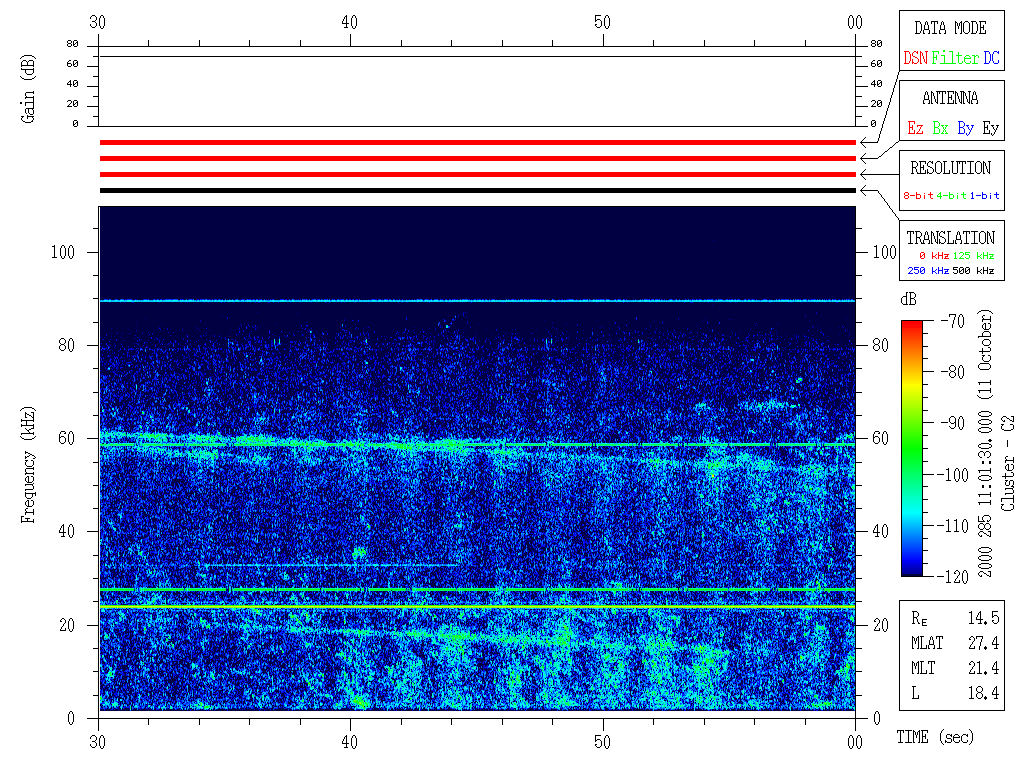The image size is (1024, 768).
Task: Click the red DSN data mode label
Action: pos(915,59)
